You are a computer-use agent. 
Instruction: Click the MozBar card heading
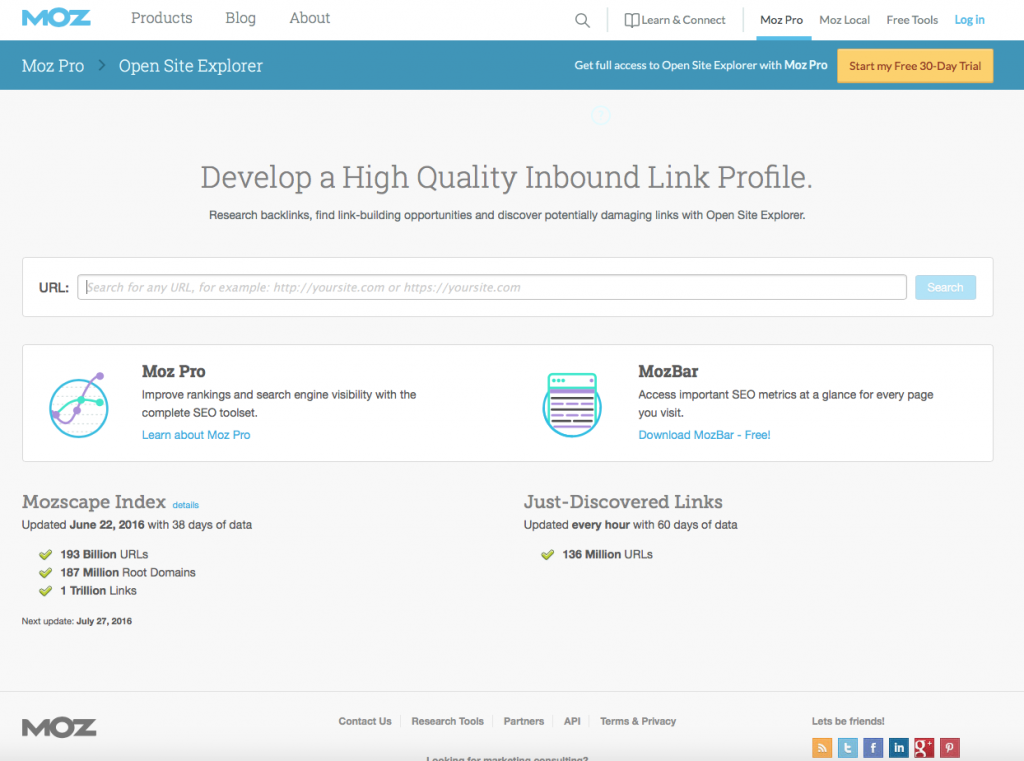click(x=668, y=372)
